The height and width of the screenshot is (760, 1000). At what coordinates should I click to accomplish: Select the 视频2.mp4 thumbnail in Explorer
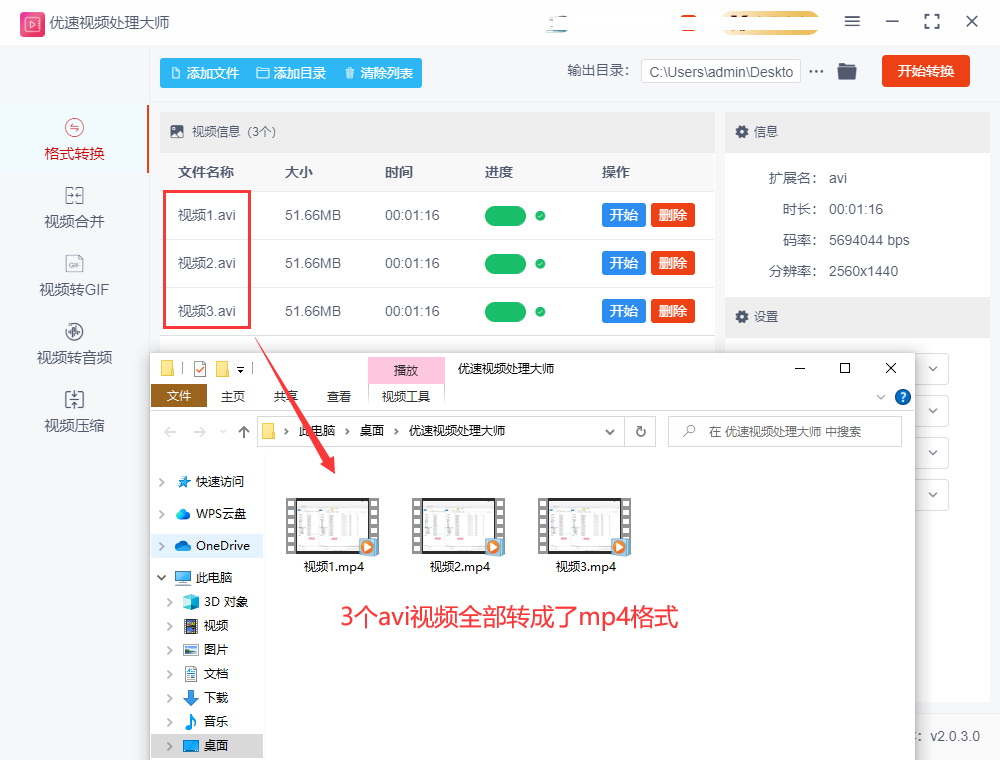click(x=458, y=529)
